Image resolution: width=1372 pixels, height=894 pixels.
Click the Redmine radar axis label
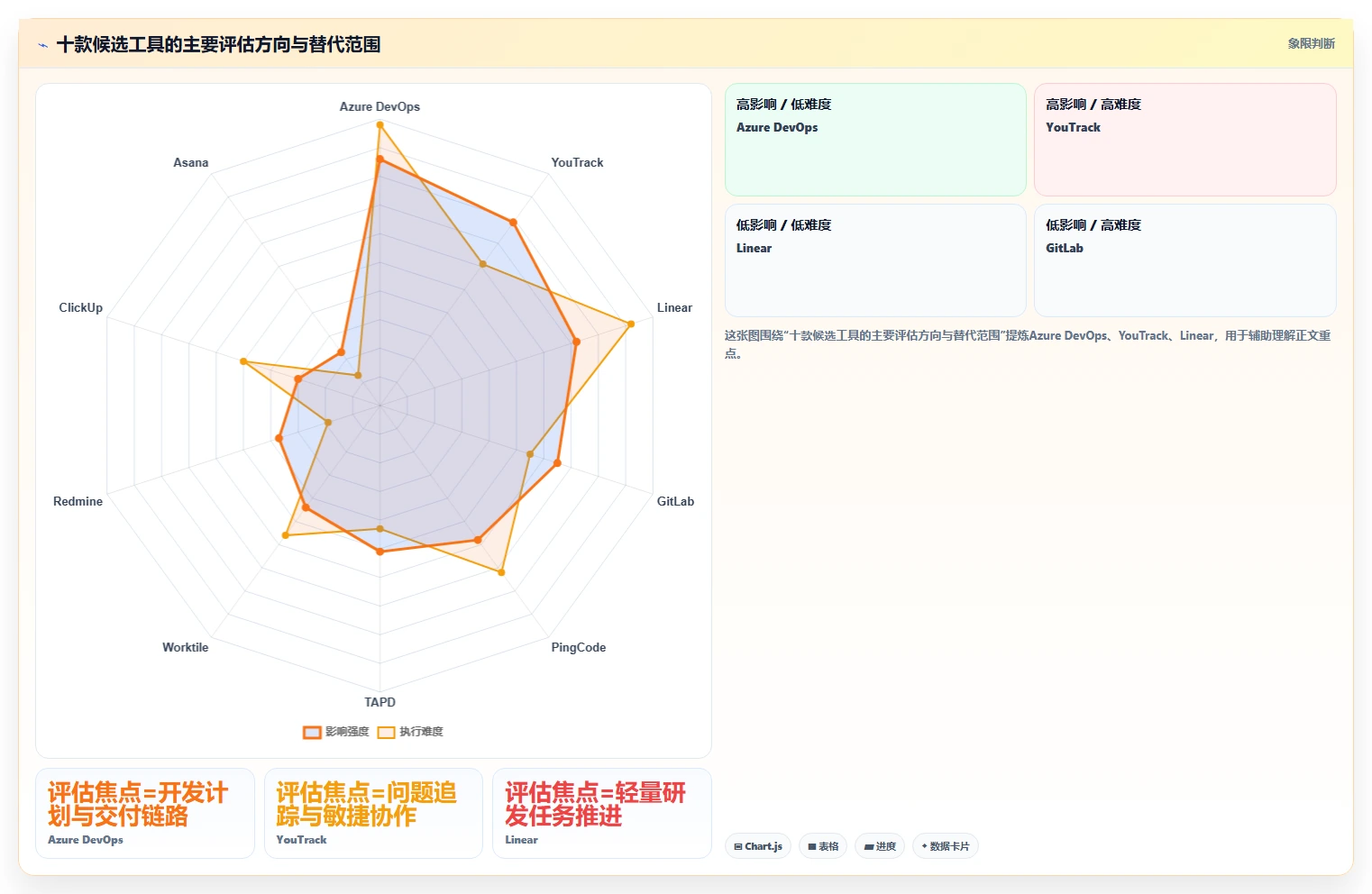78,501
